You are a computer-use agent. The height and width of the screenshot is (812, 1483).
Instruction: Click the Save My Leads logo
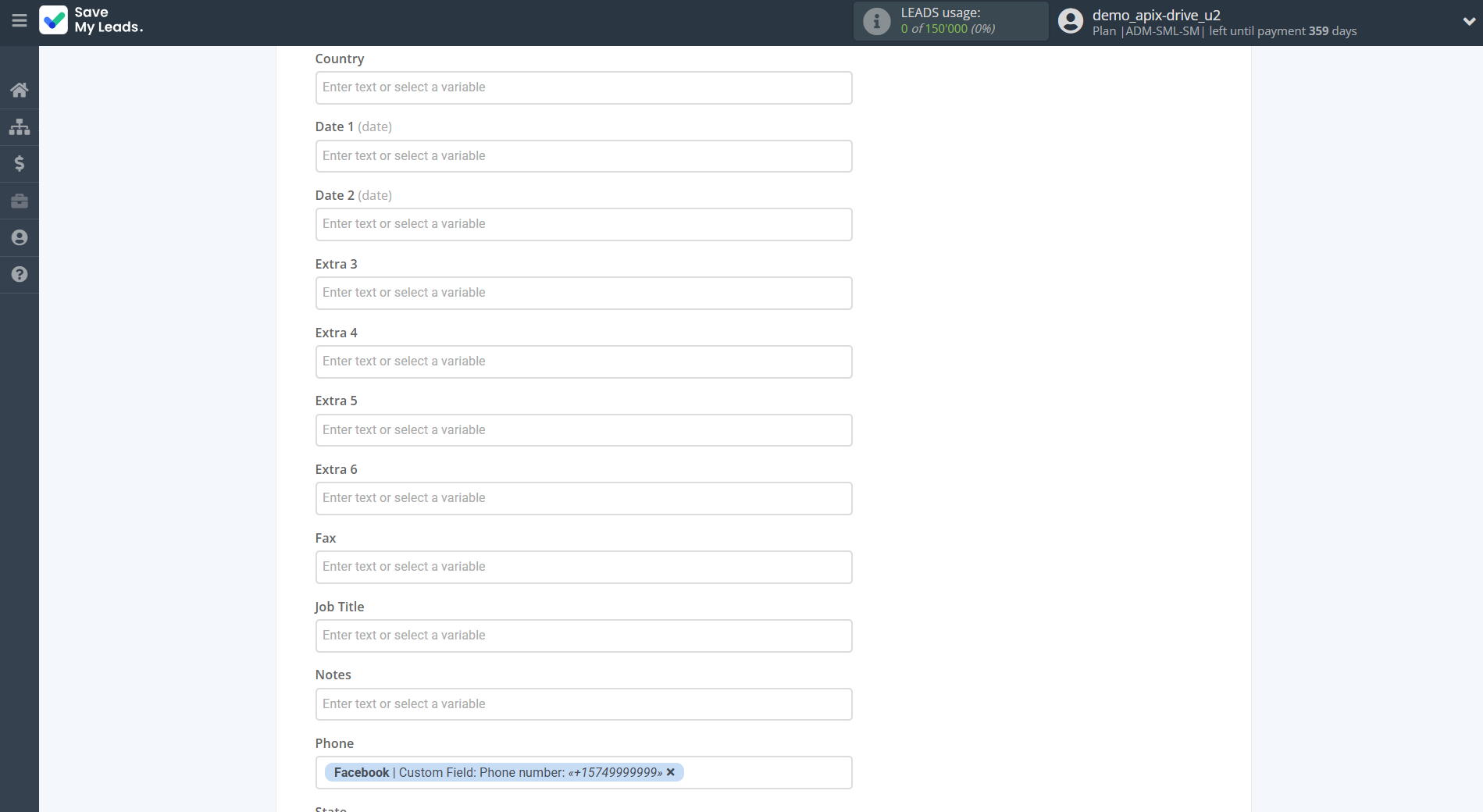pos(91,20)
